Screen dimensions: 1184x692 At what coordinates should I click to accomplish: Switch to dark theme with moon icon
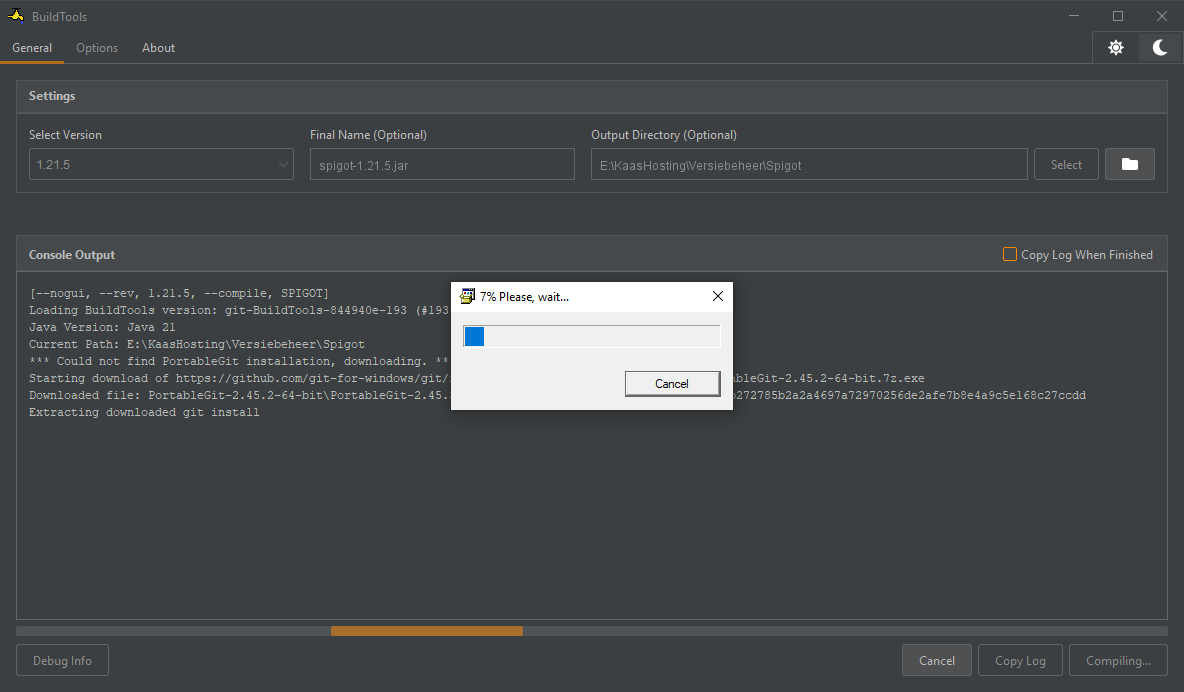(x=1160, y=48)
